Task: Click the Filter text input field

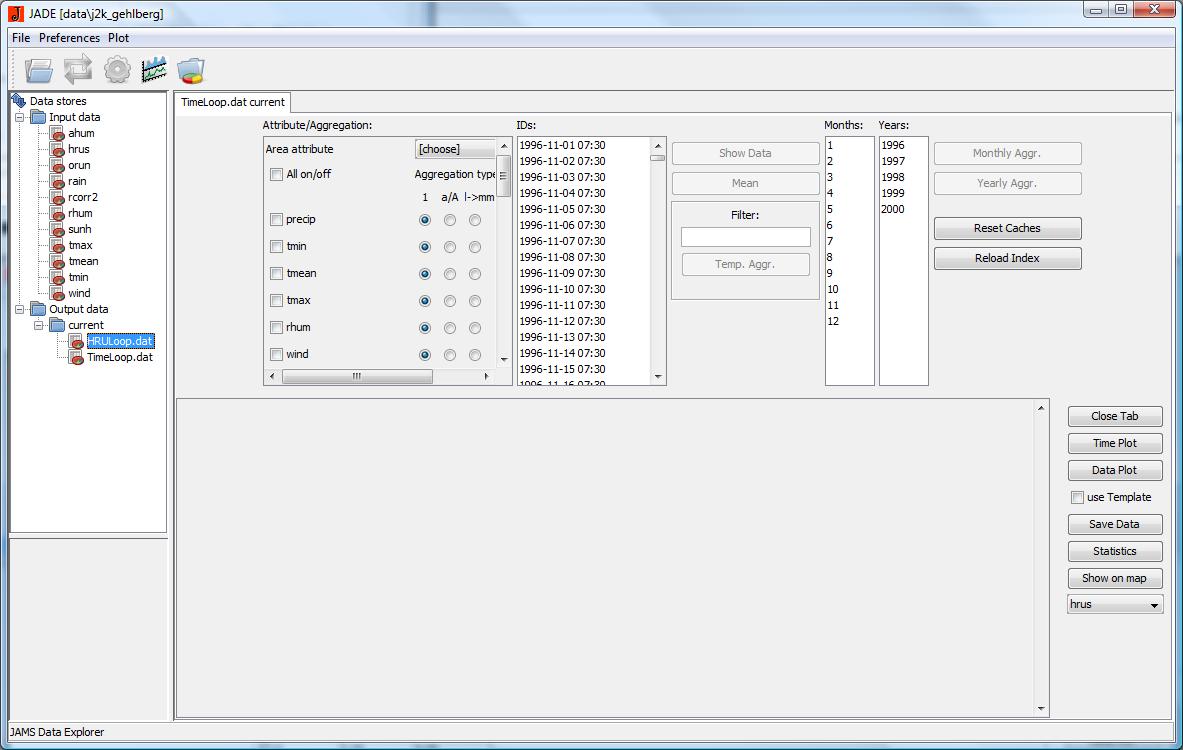Action: click(x=745, y=237)
